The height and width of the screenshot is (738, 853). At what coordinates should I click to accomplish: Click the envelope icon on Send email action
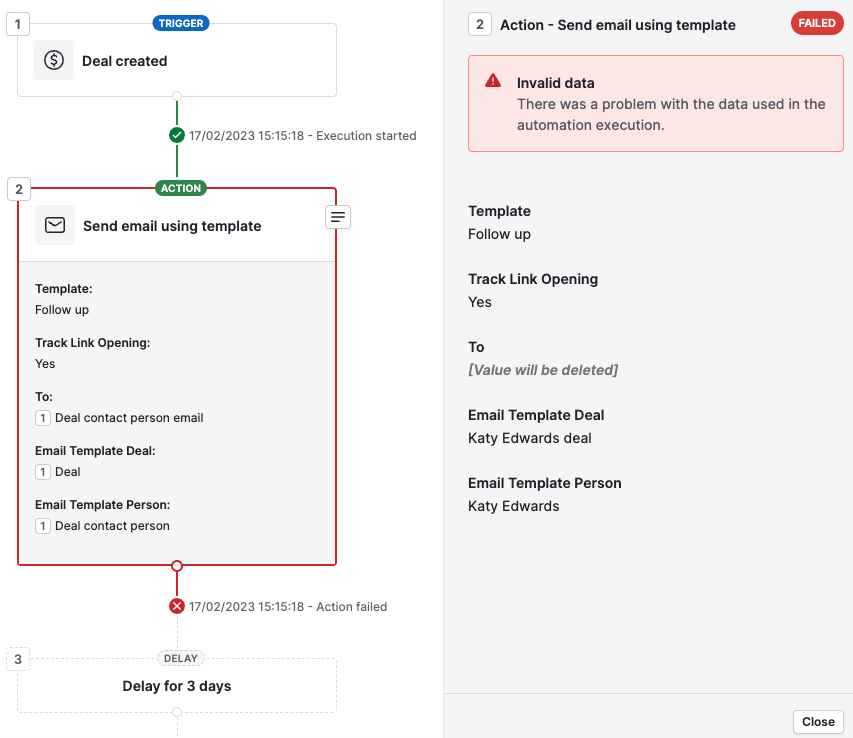(x=55, y=224)
